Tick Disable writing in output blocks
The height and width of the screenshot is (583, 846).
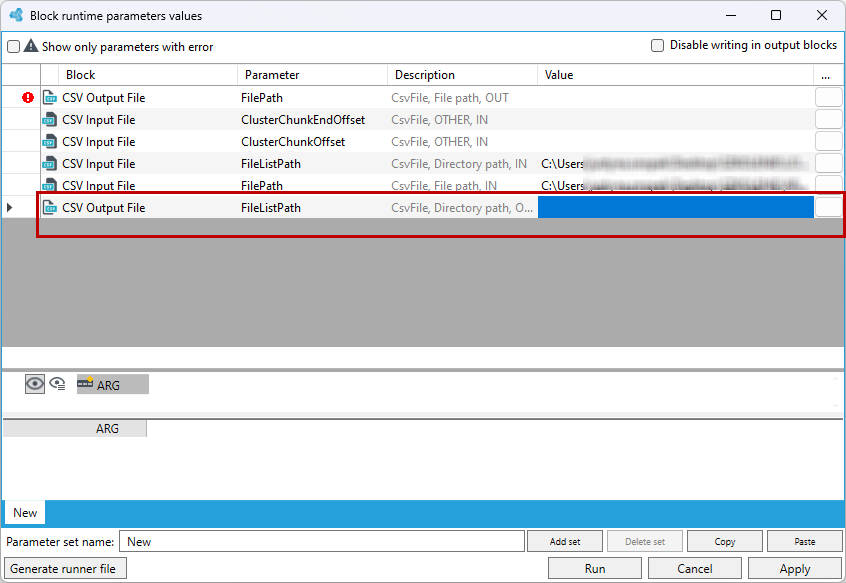(x=657, y=45)
